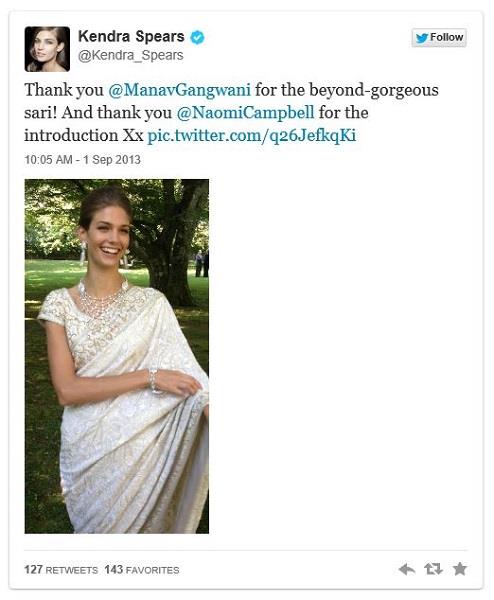Click the Kendra Spears display name

pyautogui.click(x=131, y=36)
